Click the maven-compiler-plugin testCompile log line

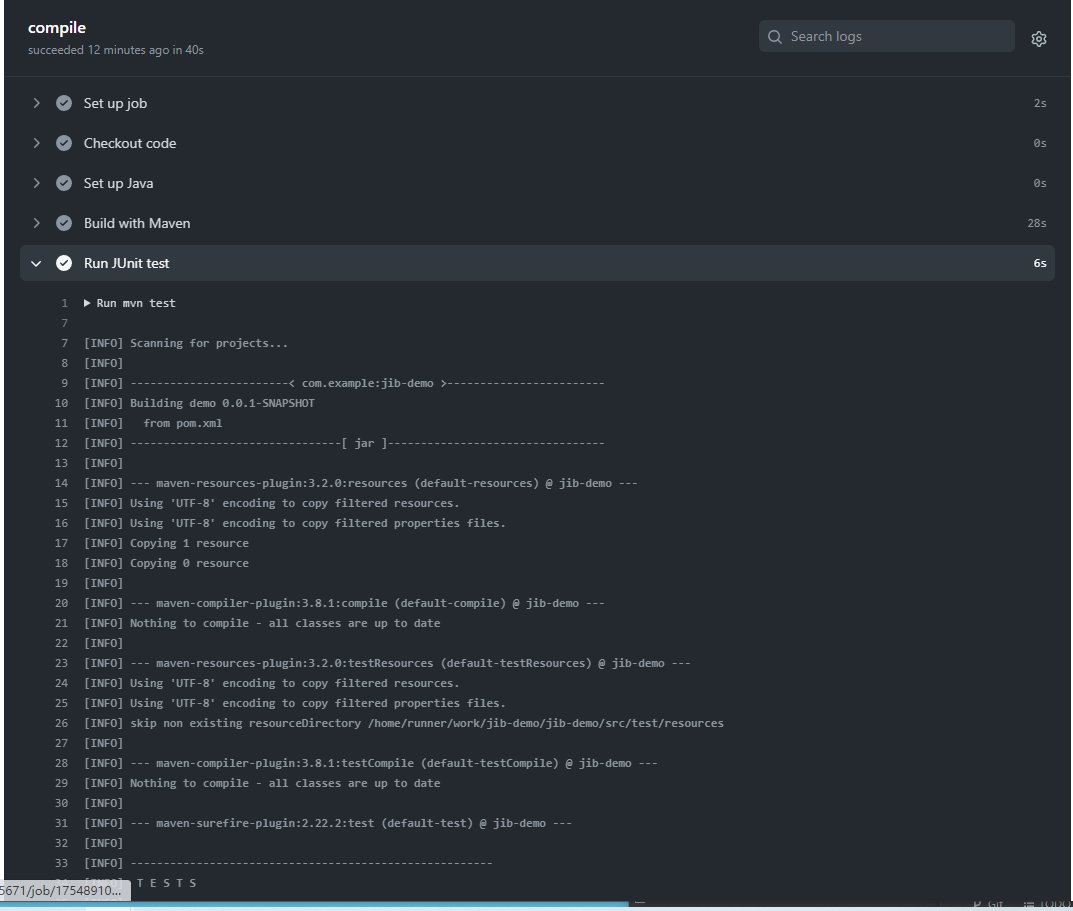tap(370, 763)
